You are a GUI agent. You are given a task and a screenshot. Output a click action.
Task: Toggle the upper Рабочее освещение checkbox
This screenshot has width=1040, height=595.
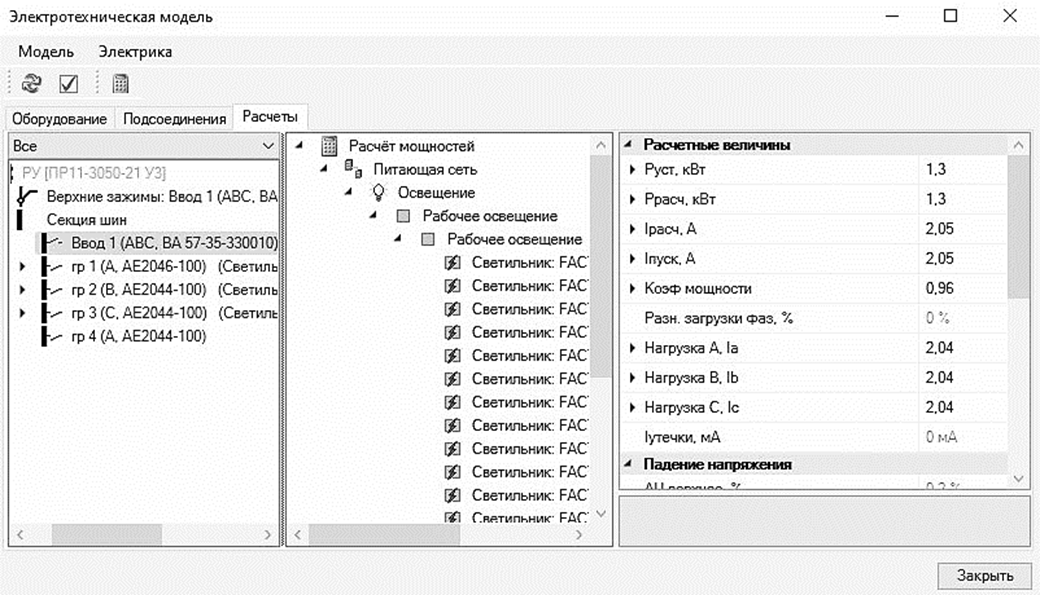[403, 216]
